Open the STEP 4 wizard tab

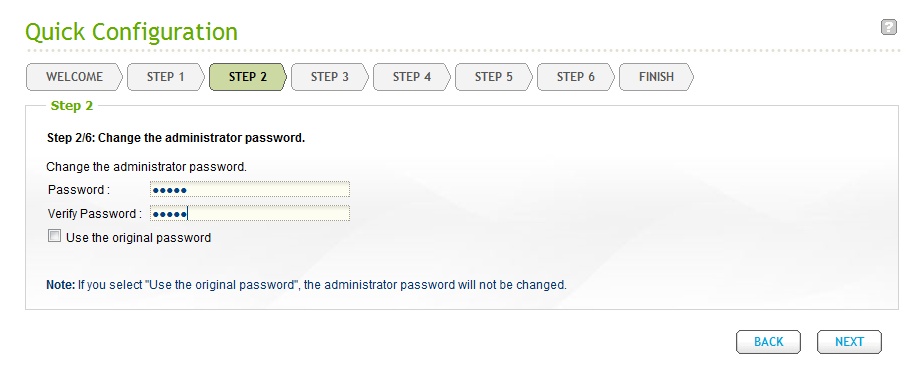tap(411, 77)
